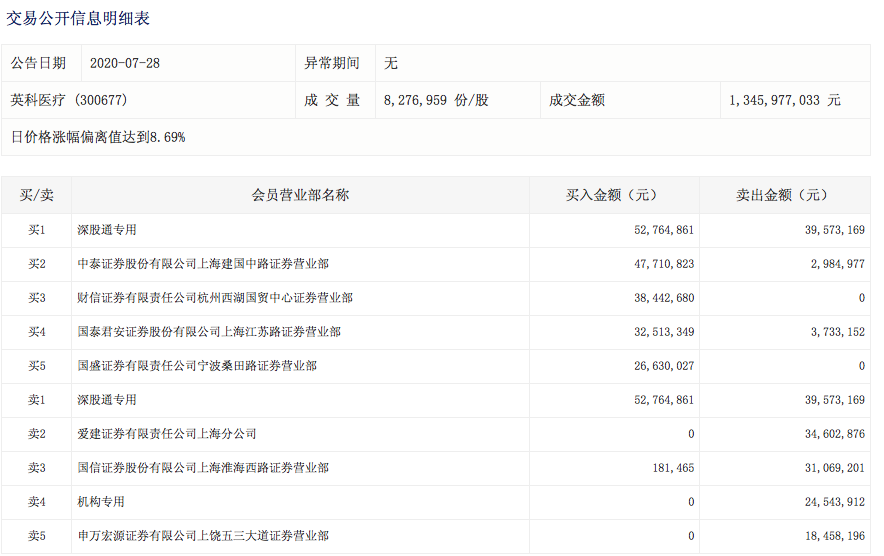Click the announcement date 2020-07-28
884x556 pixels.
(125, 63)
